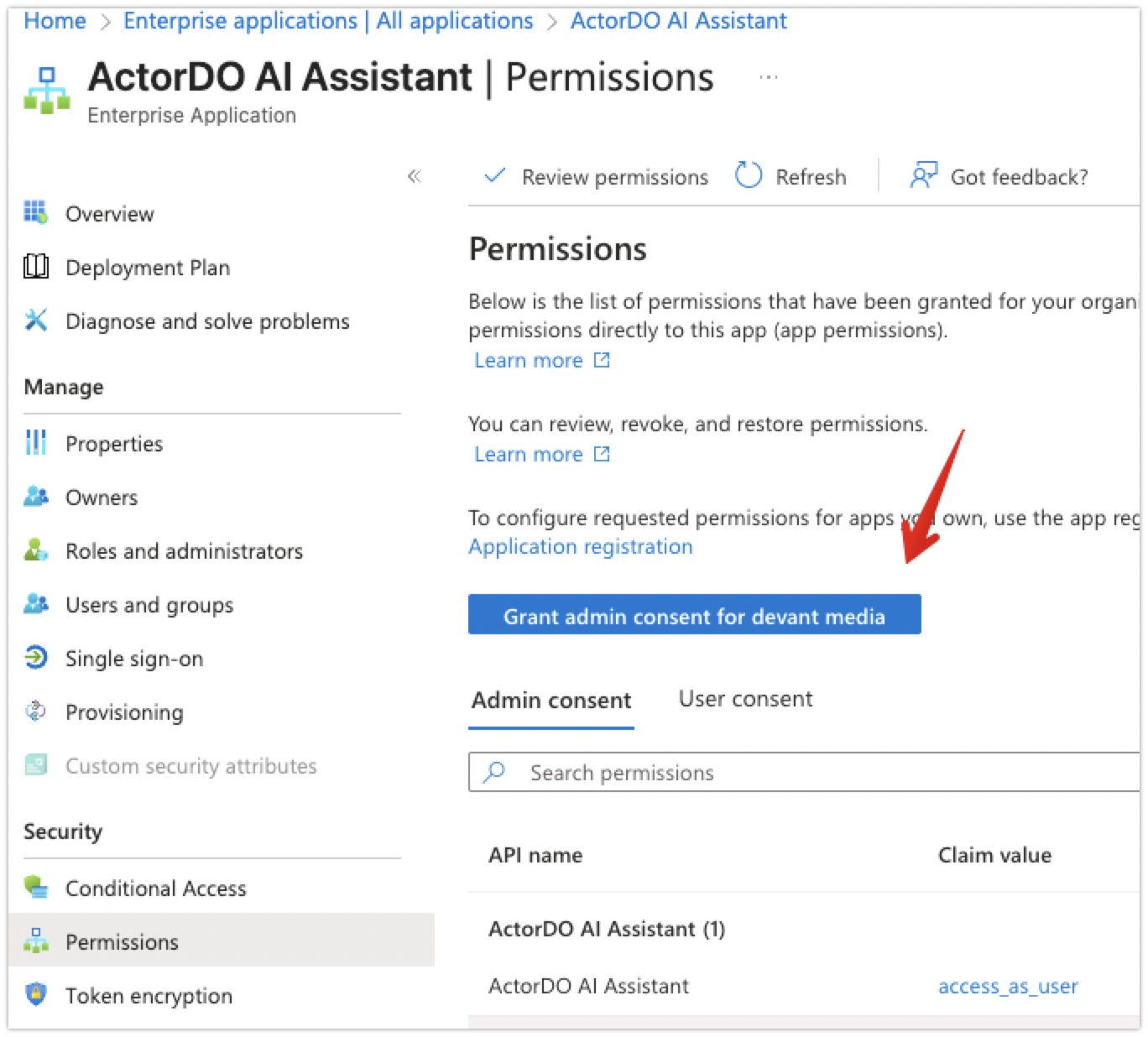Click the Refresh circular arrow icon
Screen dimensions: 1148x1037
click(x=748, y=176)
